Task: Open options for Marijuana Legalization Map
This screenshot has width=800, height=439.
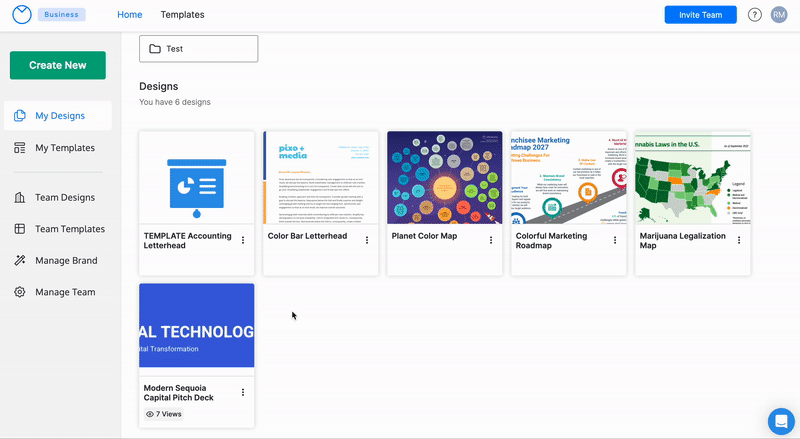Action: [739, 240]
